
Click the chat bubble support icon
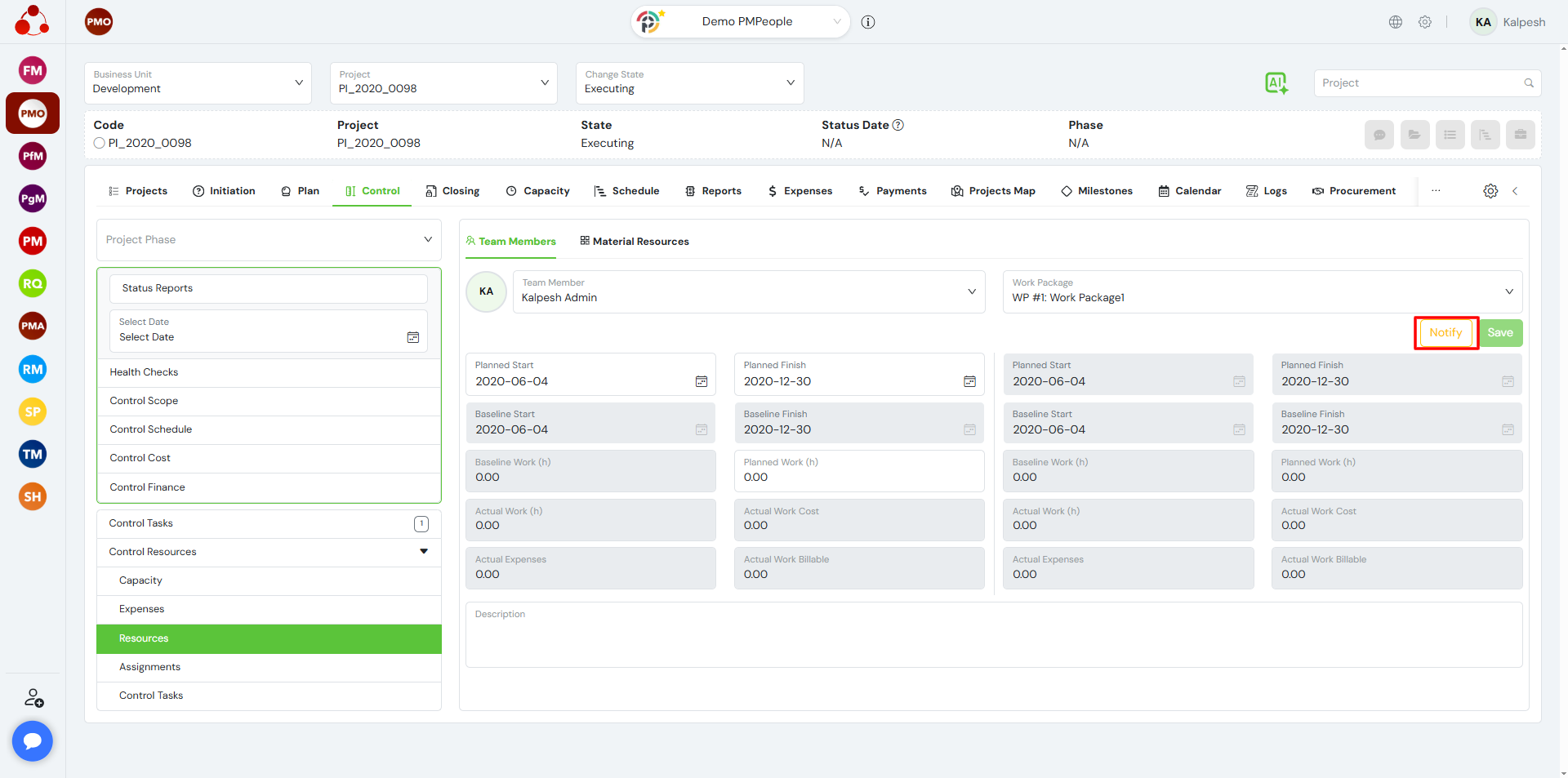(33, 740)
